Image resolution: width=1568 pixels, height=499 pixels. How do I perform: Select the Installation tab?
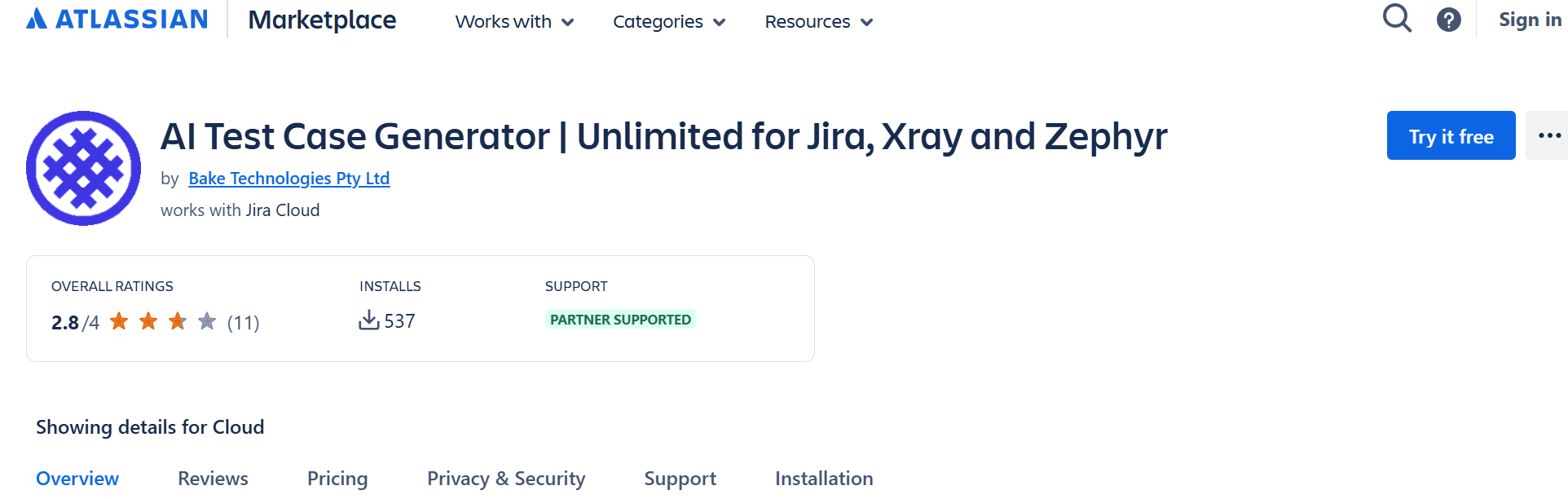[824, 479]
